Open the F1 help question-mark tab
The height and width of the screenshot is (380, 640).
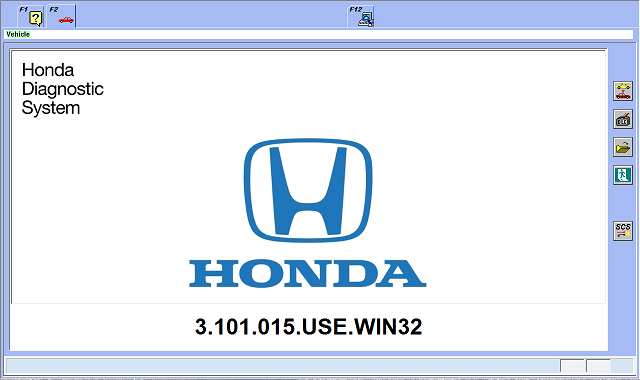click(31, 17)
